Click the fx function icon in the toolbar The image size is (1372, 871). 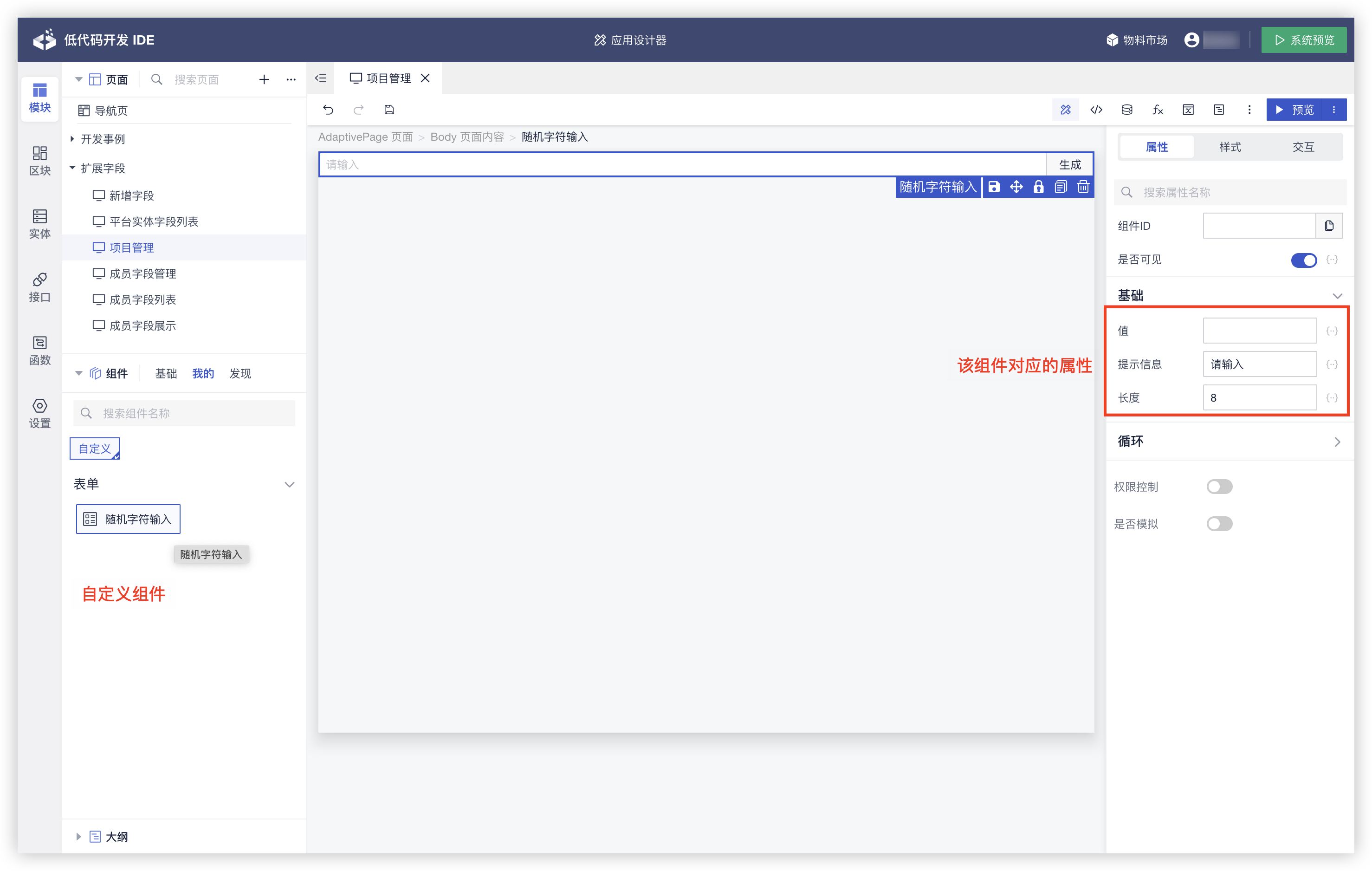(1157, 110)
